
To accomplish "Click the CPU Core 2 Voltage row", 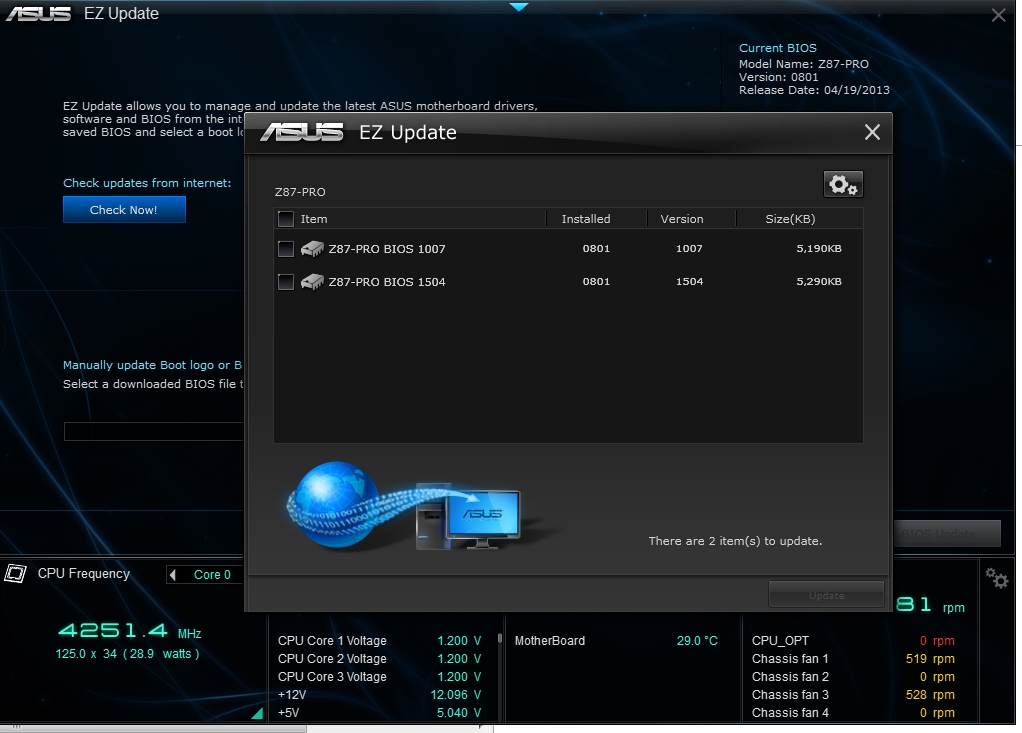I will pos(379,659).
